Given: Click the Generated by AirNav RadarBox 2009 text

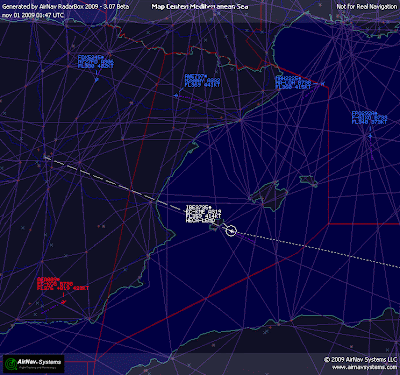Looking at the screenshot, I should coord(66,7).
